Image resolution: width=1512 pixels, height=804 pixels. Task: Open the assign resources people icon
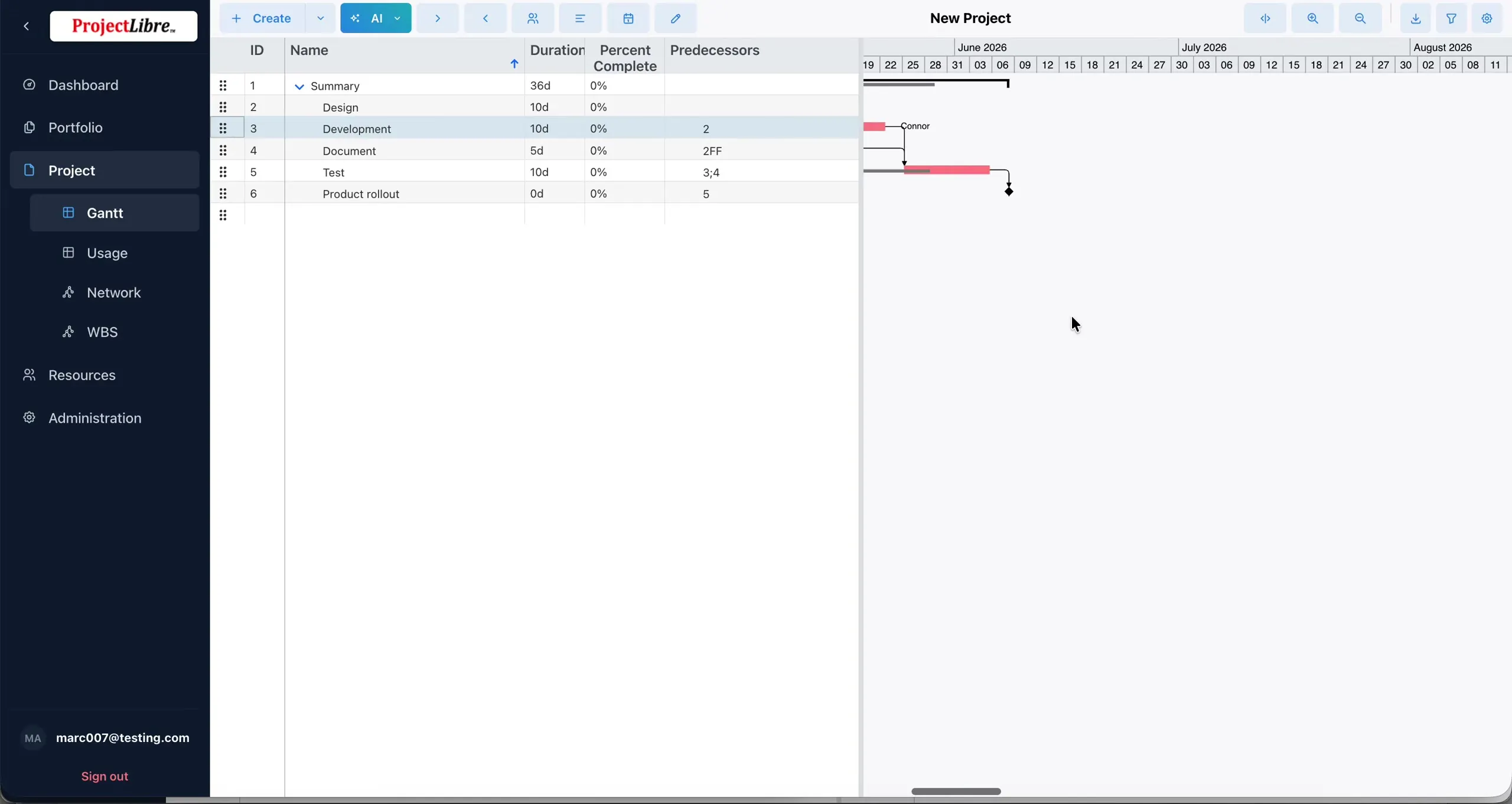coord(533,18)
